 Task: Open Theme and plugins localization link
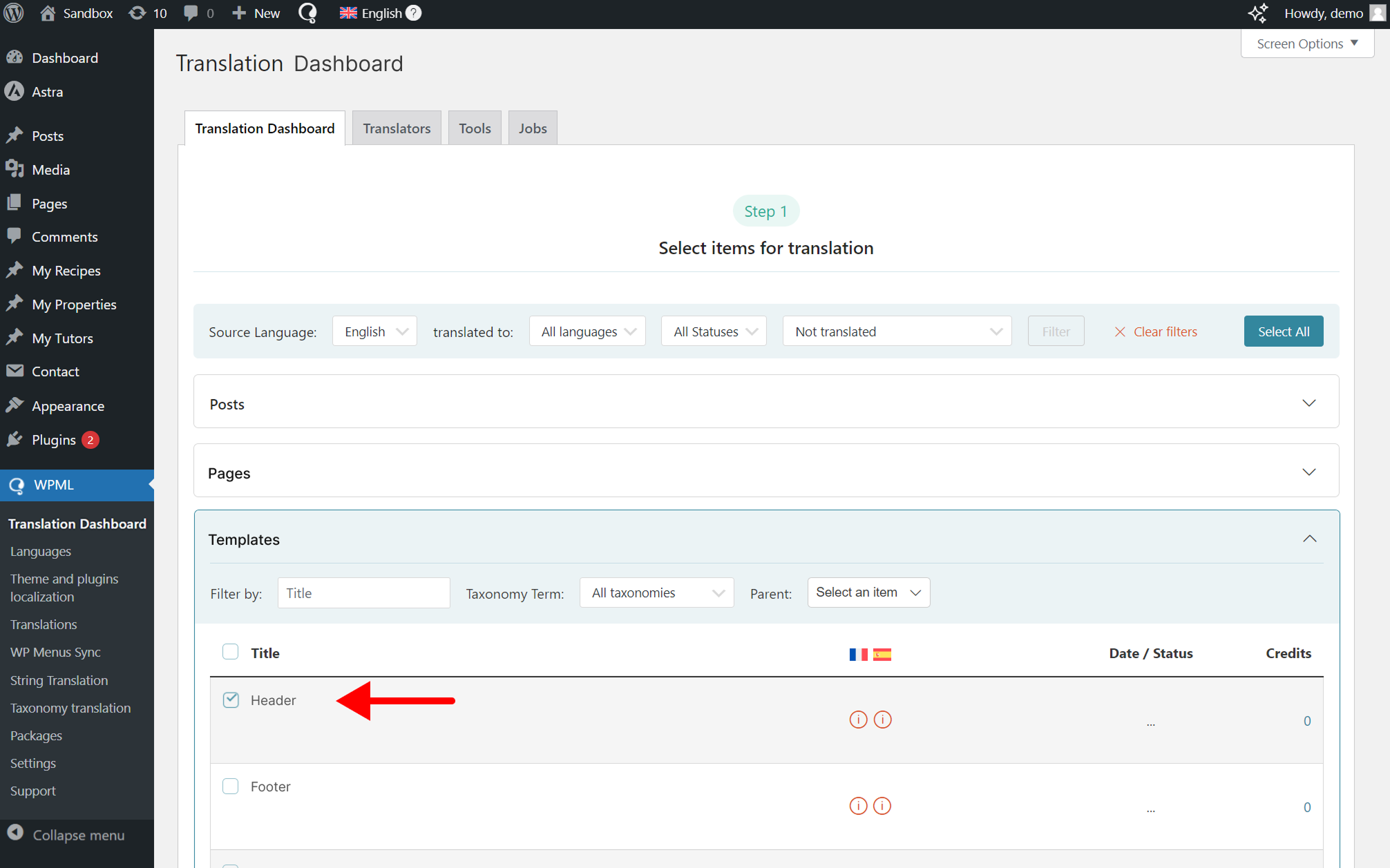(64, 588)
